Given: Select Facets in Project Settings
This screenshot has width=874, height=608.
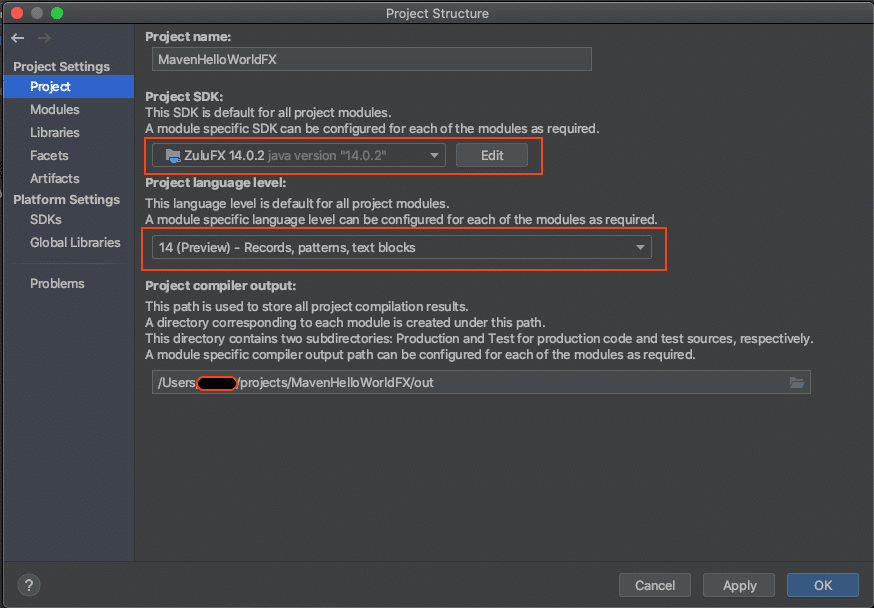Looking at the screenshot, I should point(49,155).
